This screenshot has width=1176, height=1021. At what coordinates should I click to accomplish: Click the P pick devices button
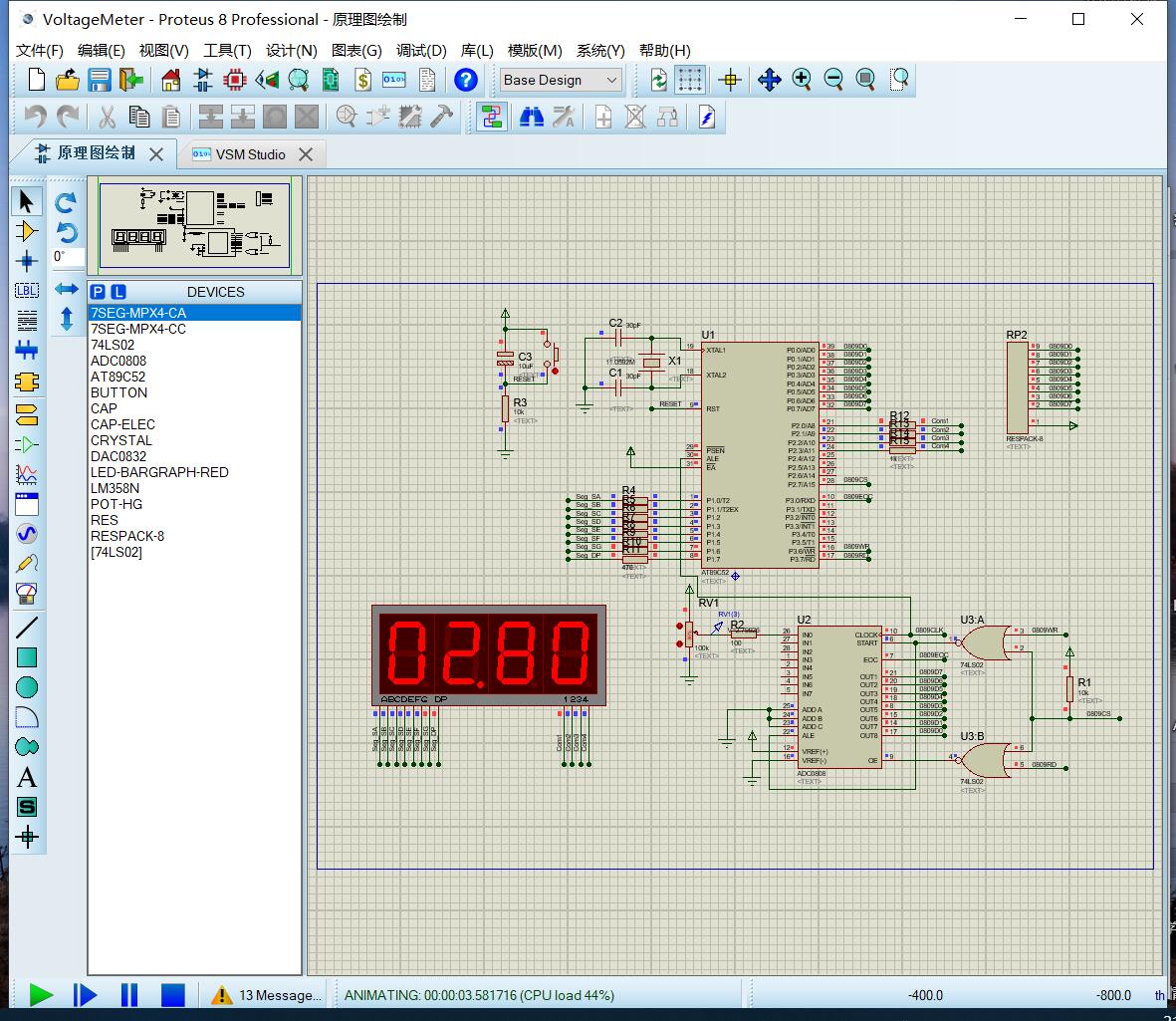pos(98,292)
